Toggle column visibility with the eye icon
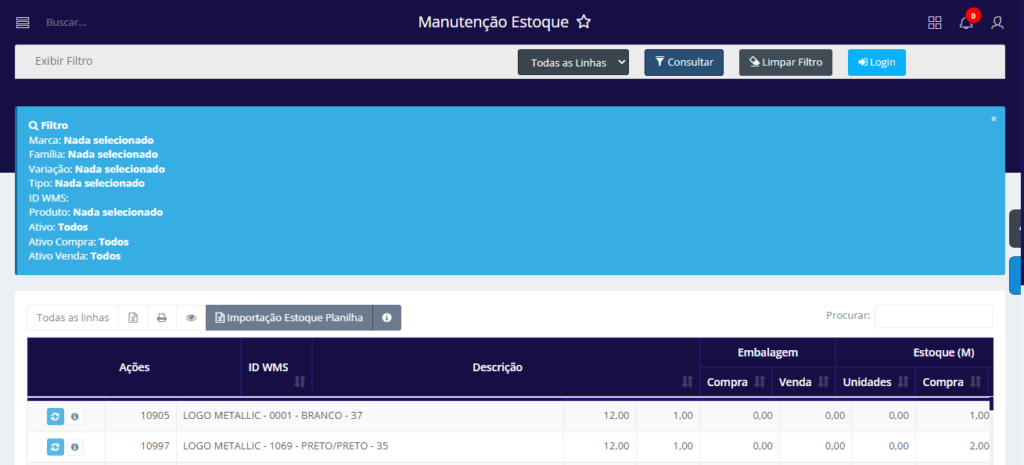The height and width of the screenshot is (465, 1024). pyautogui.click(x=190, y=318)
